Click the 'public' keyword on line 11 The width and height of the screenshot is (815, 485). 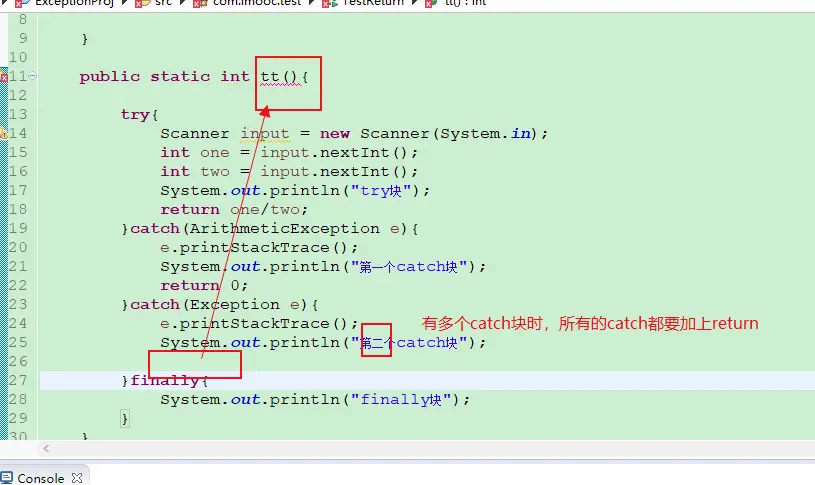(x=110, y=76)
